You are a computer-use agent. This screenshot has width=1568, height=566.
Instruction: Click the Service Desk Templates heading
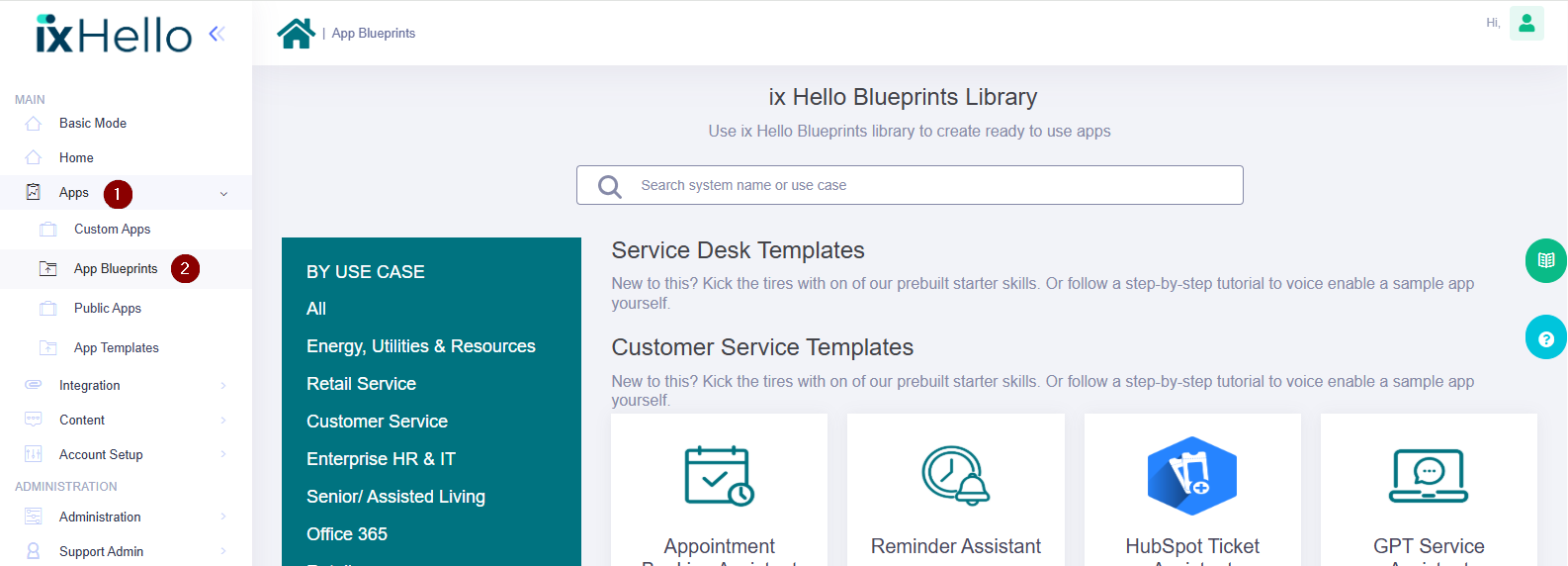click(738, 250)
